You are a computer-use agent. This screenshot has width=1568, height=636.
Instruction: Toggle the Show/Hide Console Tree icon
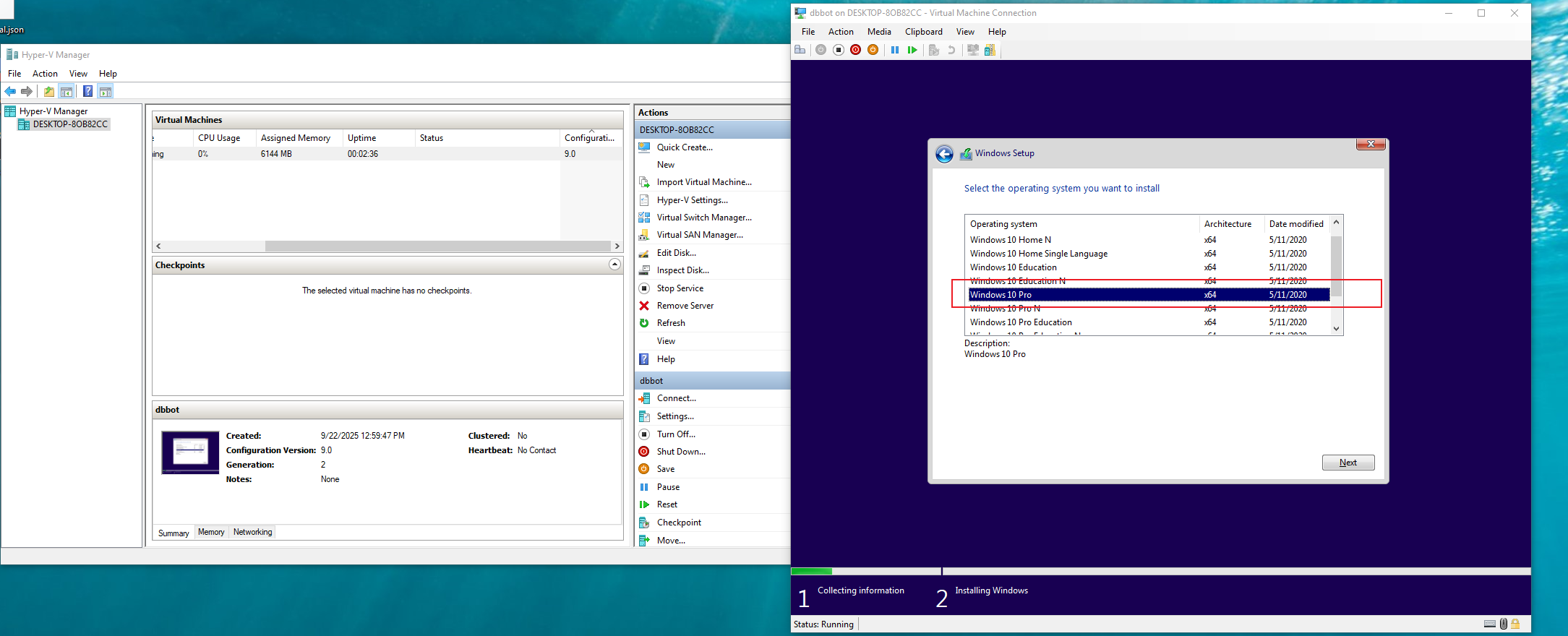(x=67, y=91)
